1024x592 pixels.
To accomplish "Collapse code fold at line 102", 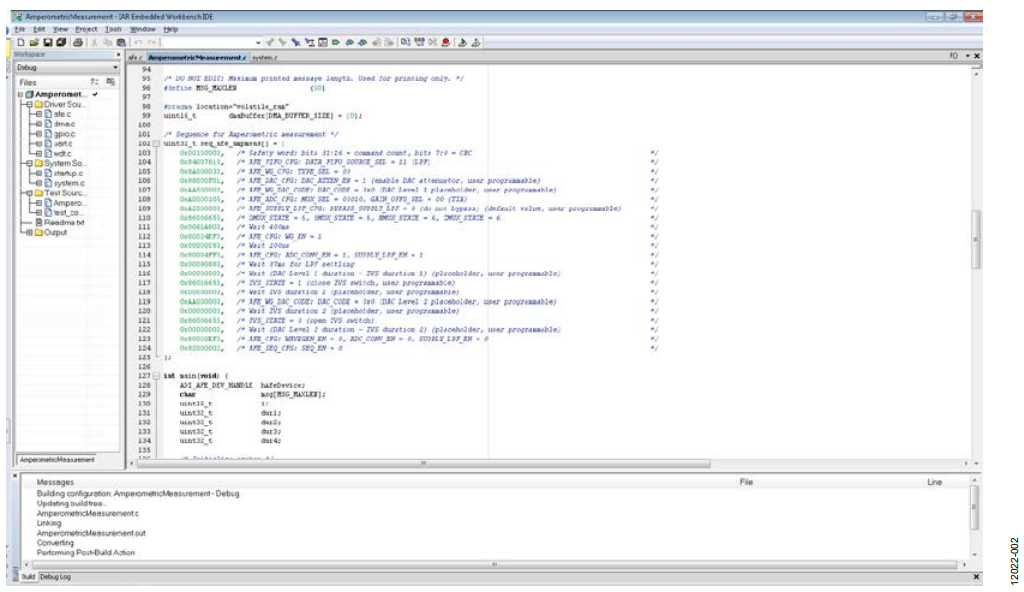I will tap(157, 144).
